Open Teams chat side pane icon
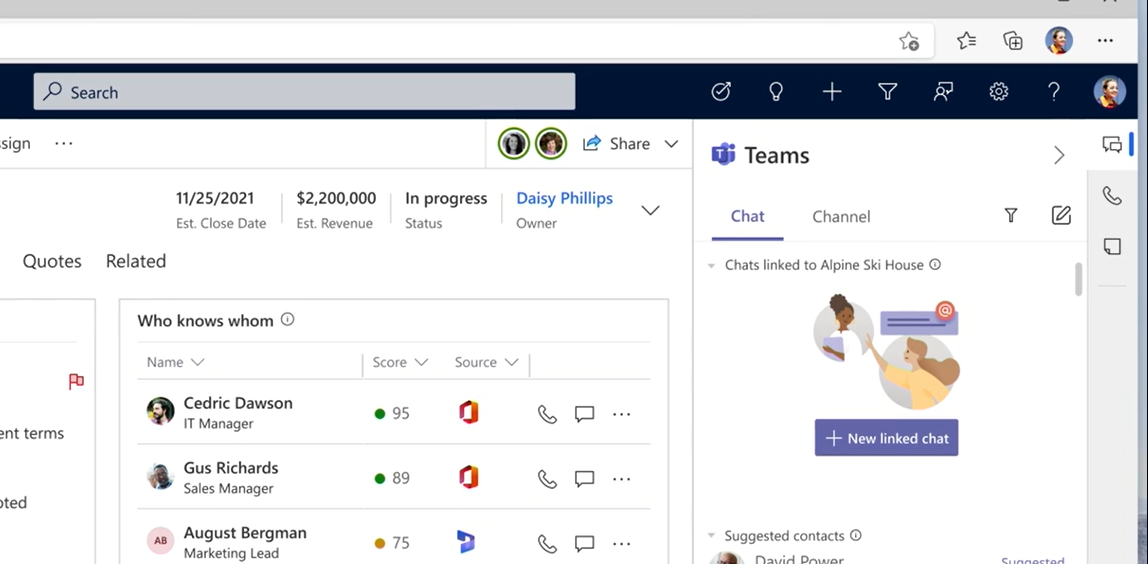The image size is (1148, 564). [x=1112, y=144]
